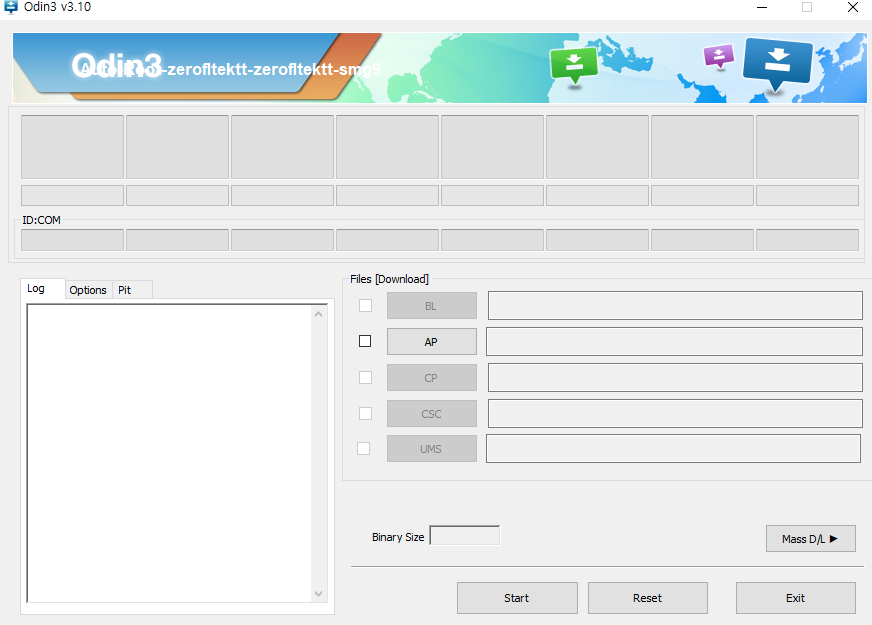
Task: Click the purple download marker icon in banner
Action: point(719,56)
